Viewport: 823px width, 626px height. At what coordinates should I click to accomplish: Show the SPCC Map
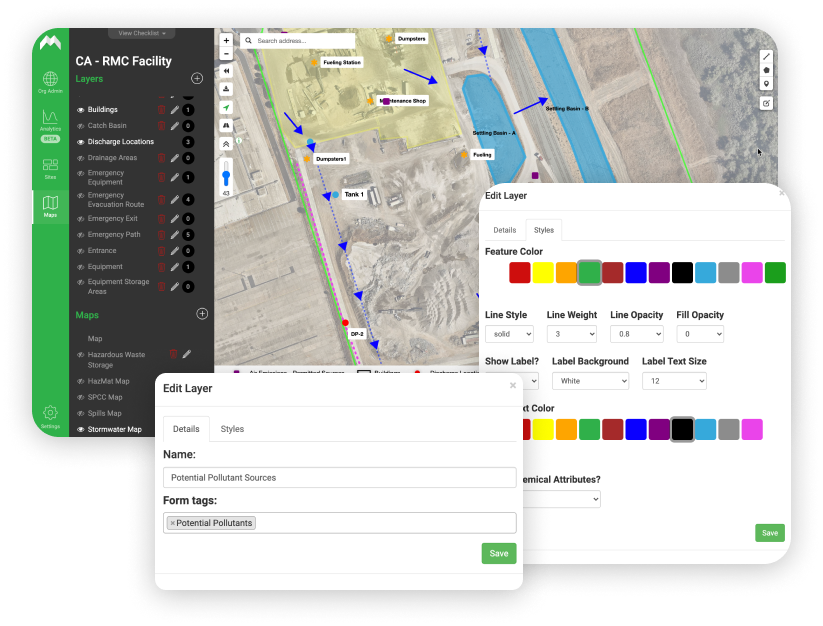pyautogui.click(x=81, y=397)
